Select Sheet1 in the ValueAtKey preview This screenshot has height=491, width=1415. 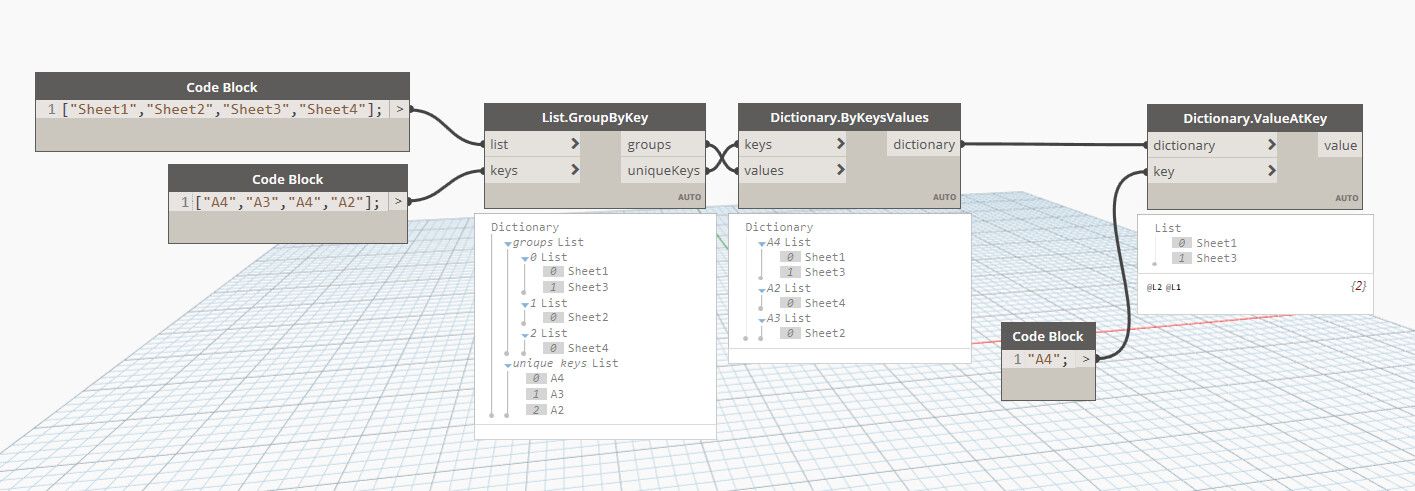tap(1216, 243)
